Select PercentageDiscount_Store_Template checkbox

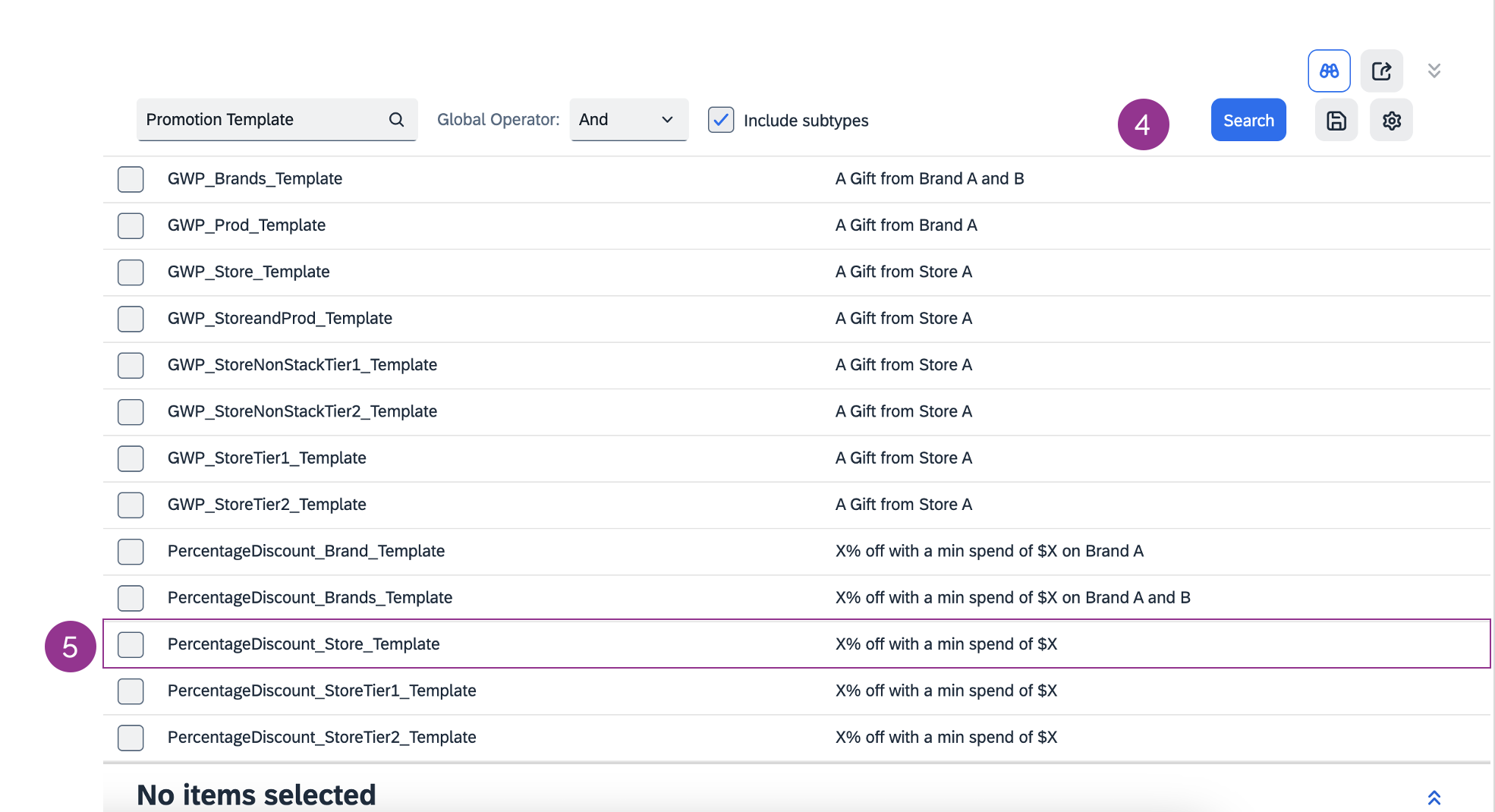pyautogui.click(x=131, y=644)
